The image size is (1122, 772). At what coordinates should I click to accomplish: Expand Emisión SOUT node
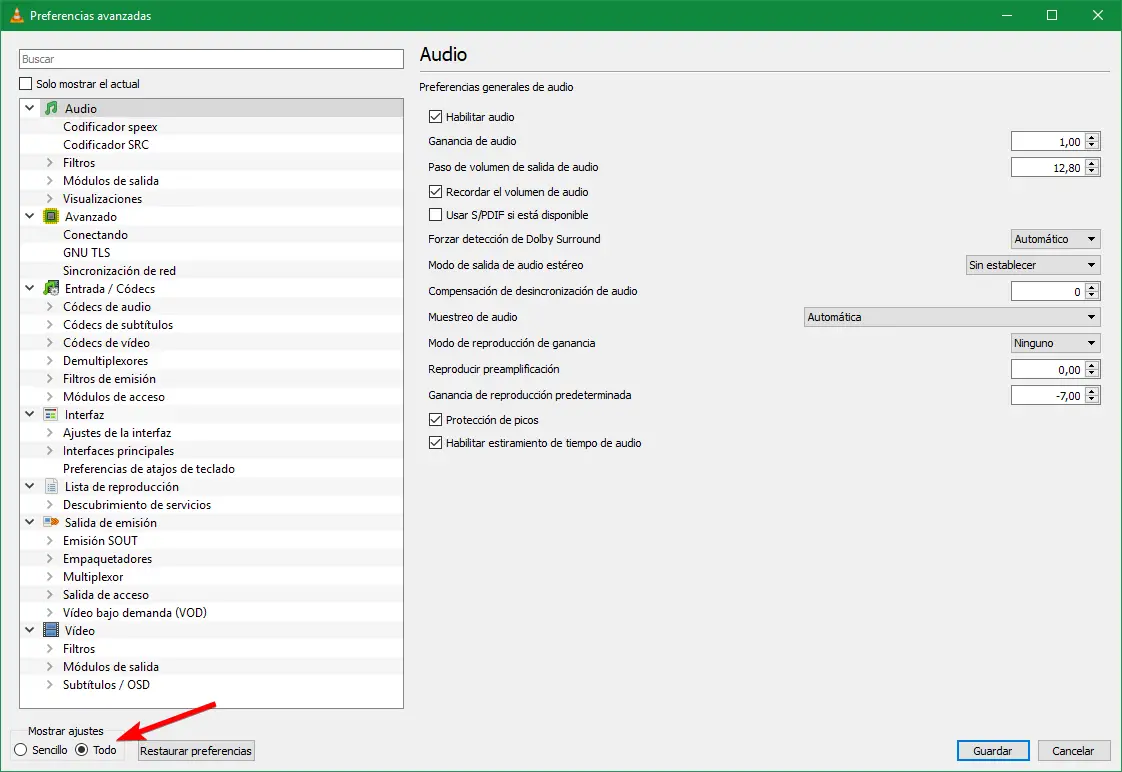pos(49,540)
